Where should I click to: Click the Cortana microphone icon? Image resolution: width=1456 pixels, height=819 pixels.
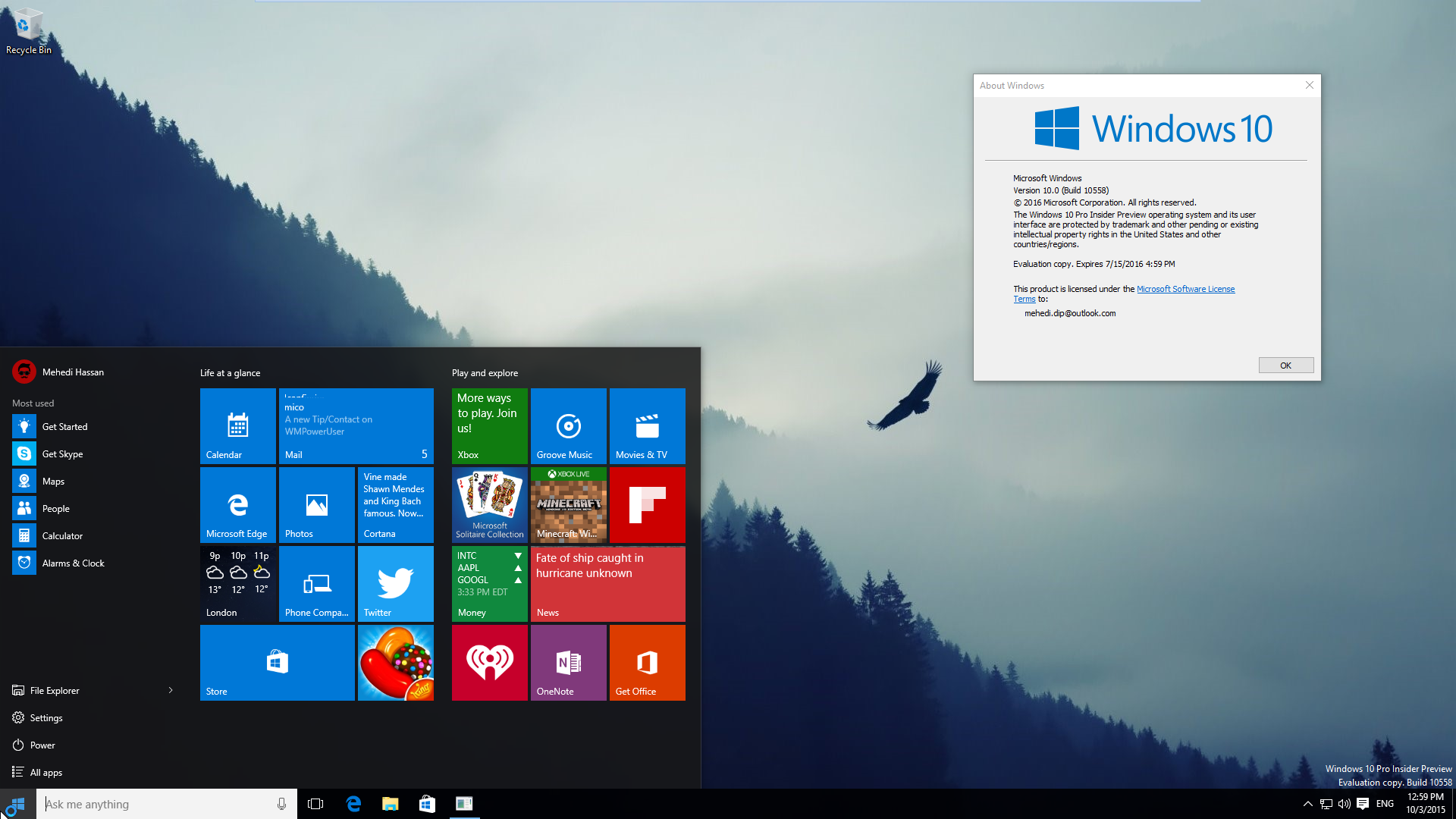click(281, 804)
